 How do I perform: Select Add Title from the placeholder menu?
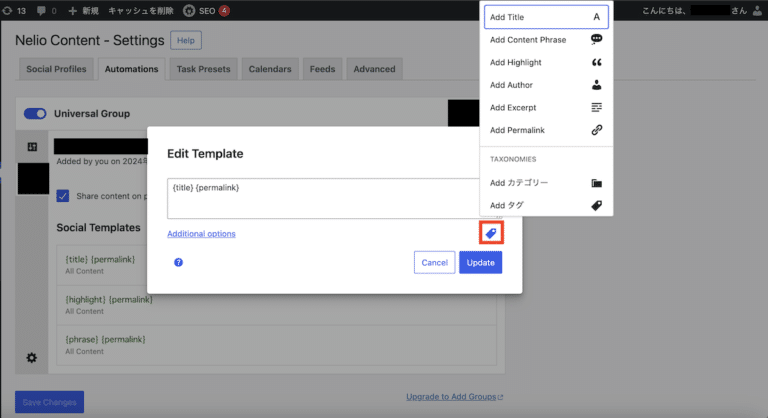pyautogui.click(x=546, y=17)
